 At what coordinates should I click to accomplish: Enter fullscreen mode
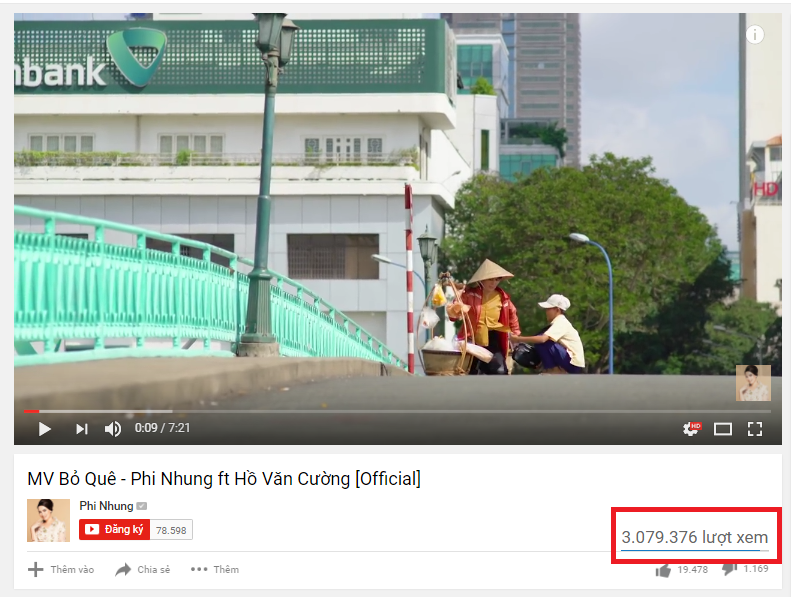tap(755, 429)
